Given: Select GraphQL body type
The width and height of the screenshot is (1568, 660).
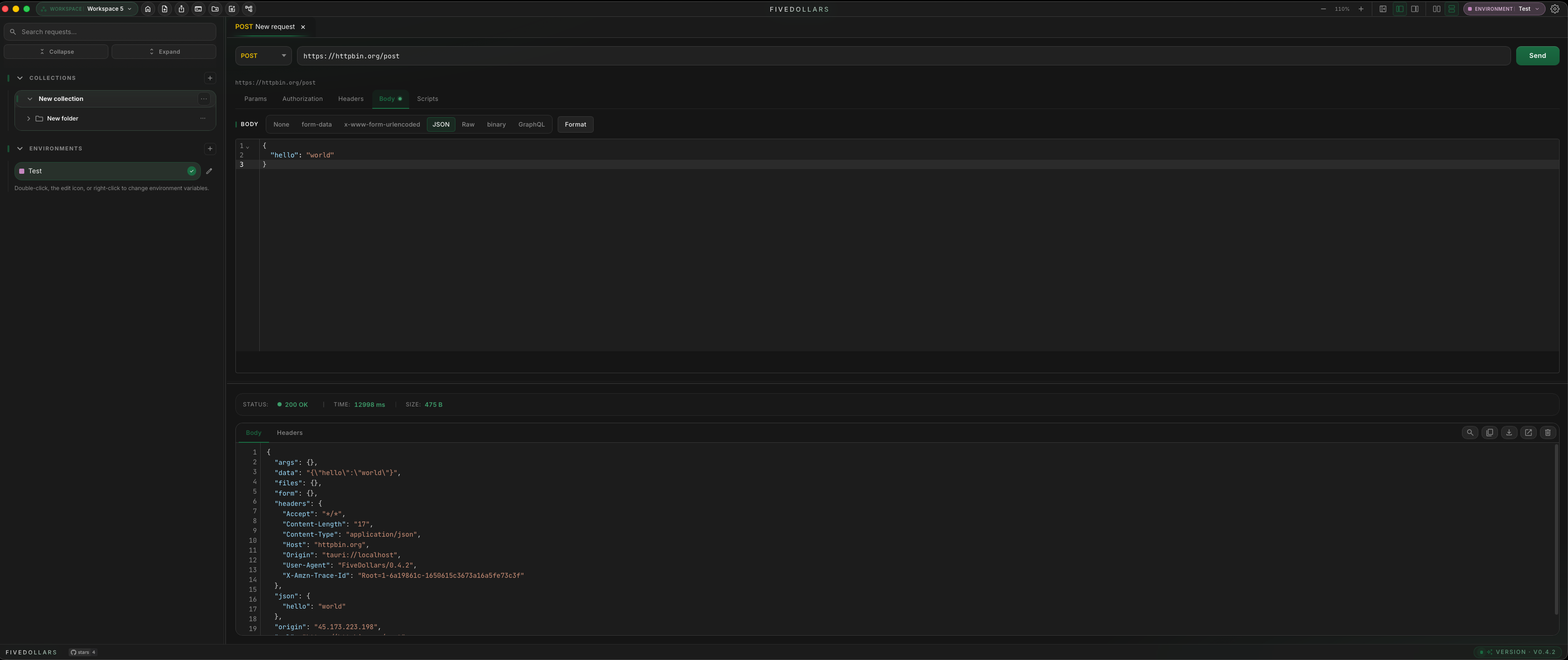Looking at the screenshot, I should pyautogui.click(x=532, y=125).
